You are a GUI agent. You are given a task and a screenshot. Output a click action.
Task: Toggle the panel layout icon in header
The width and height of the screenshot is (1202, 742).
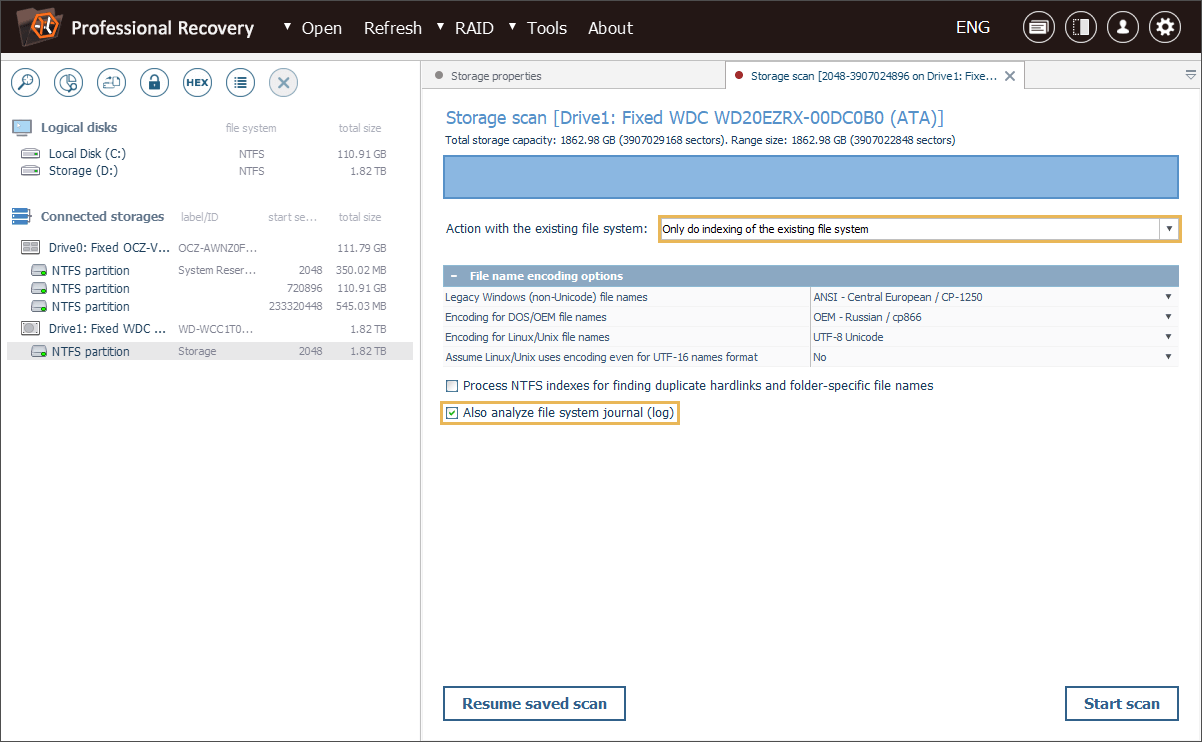[1081, 28]
